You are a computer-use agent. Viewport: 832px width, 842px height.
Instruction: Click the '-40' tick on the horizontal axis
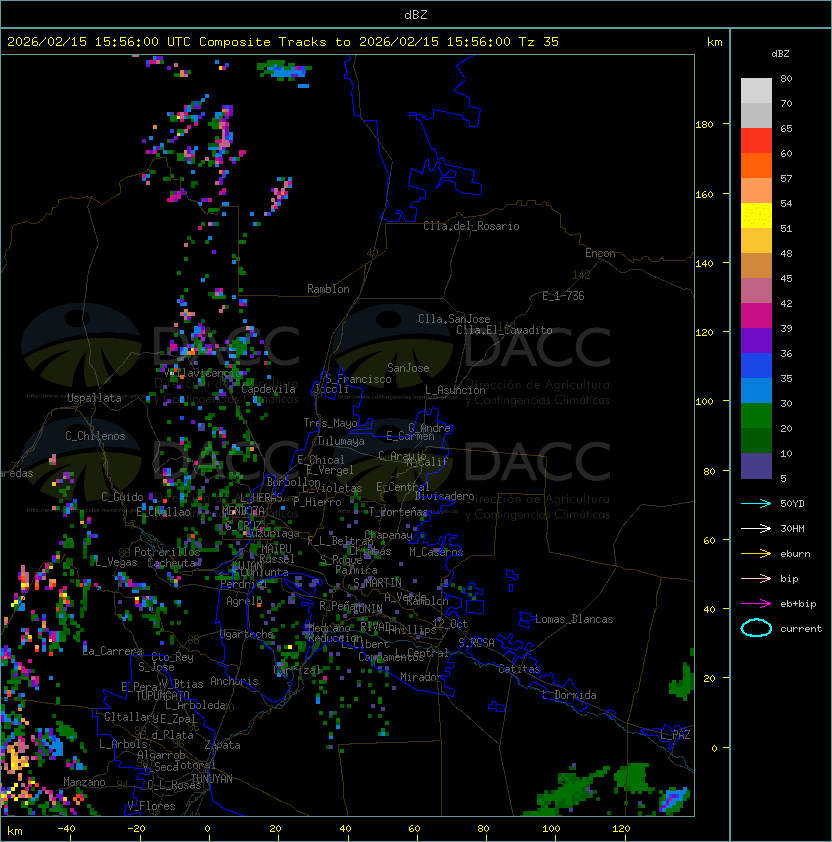[x=66, y=829]
